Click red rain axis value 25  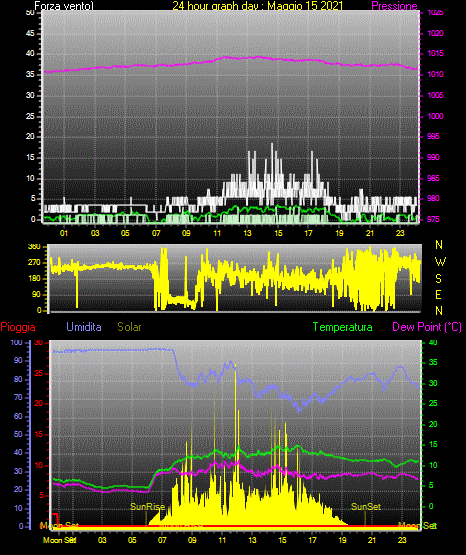[39, 373]
